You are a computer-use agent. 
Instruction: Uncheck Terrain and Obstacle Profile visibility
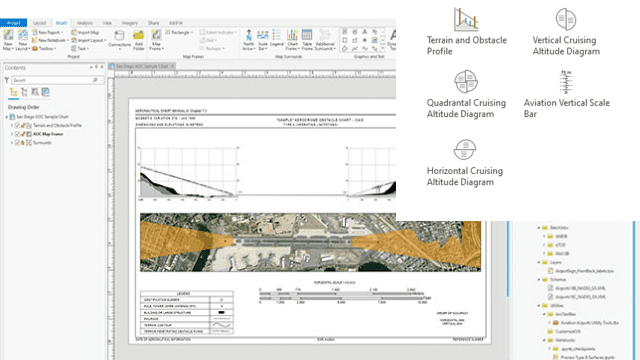click(17, 125)
